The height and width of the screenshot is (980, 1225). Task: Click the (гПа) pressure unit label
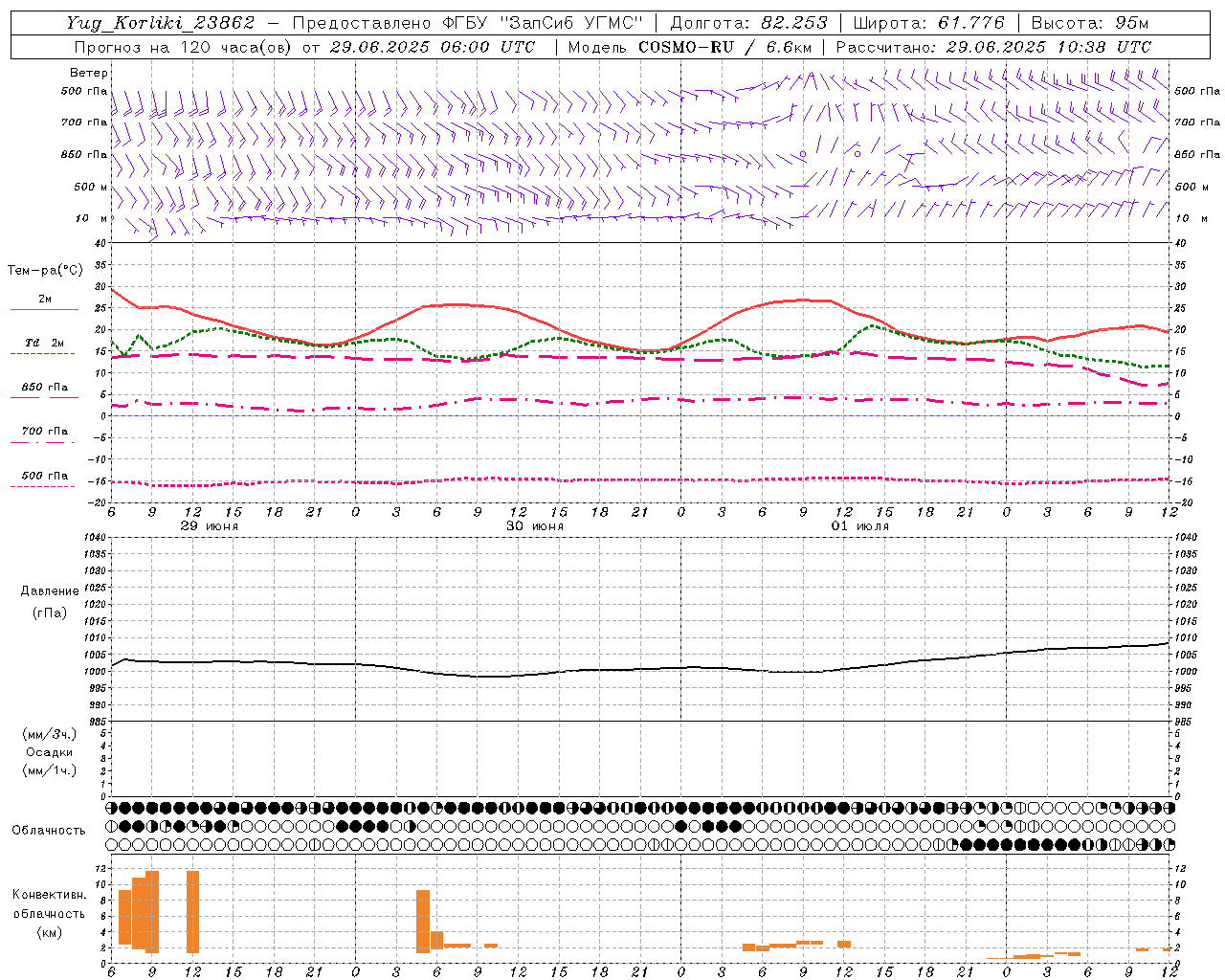(50, 612)
